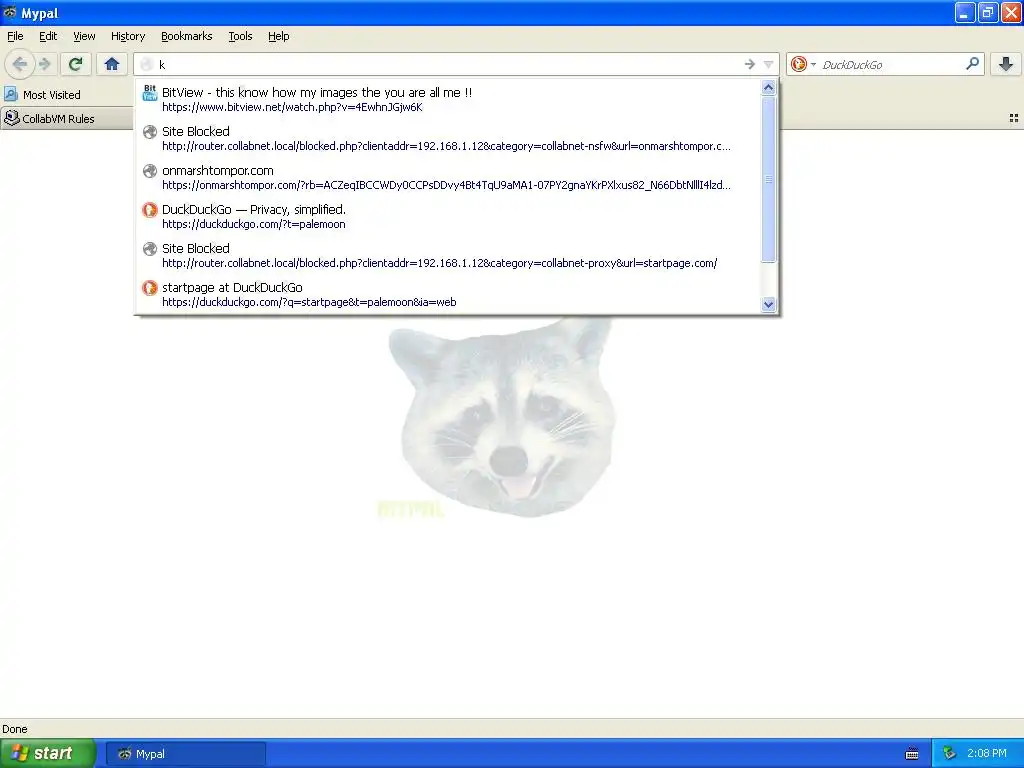Reload the page with the refresh icon
The width and height of the screenshot is (1024, 768).
pos(76,64)
